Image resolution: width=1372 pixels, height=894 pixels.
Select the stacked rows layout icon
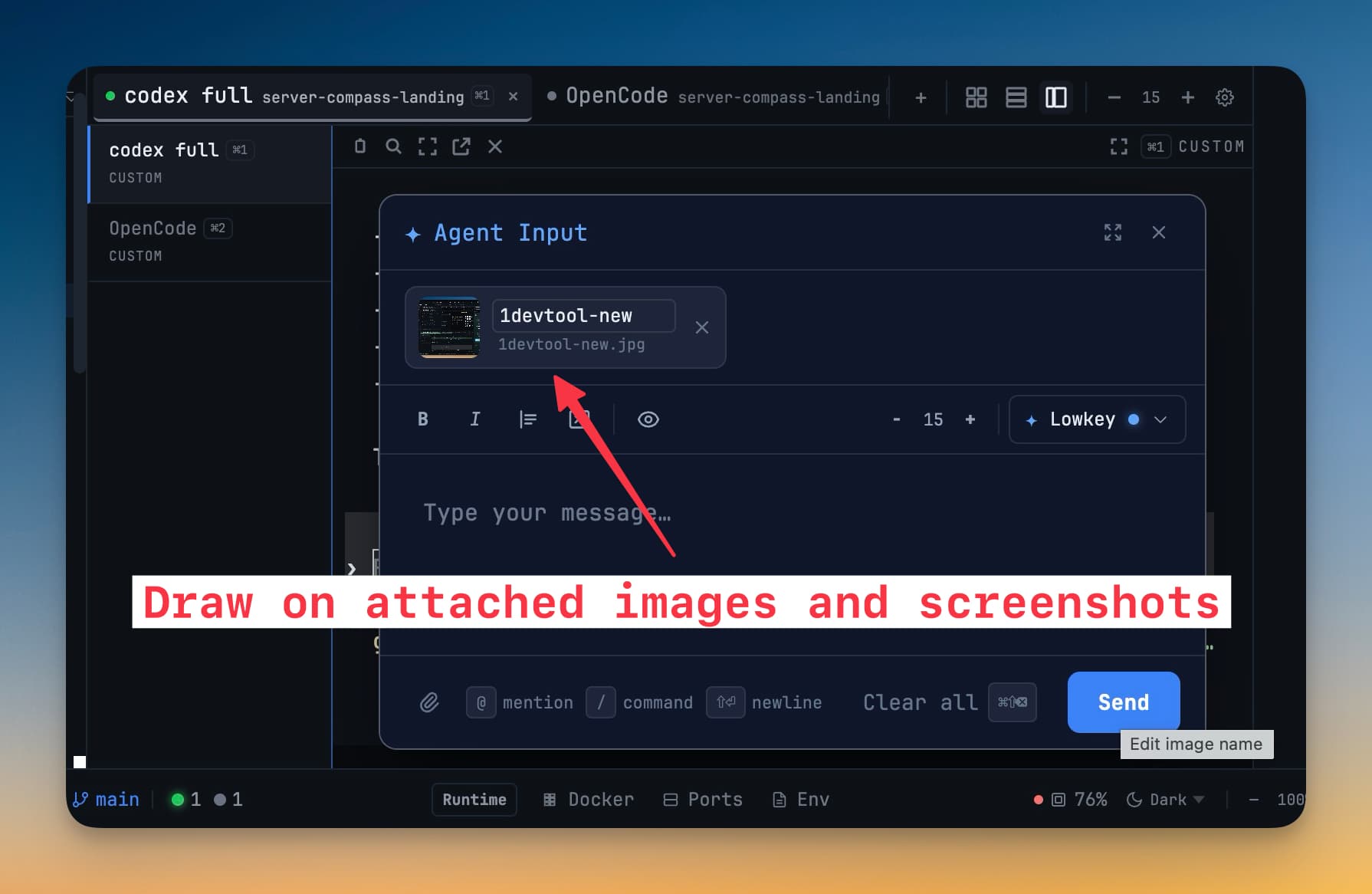(x=1016, y=97)
